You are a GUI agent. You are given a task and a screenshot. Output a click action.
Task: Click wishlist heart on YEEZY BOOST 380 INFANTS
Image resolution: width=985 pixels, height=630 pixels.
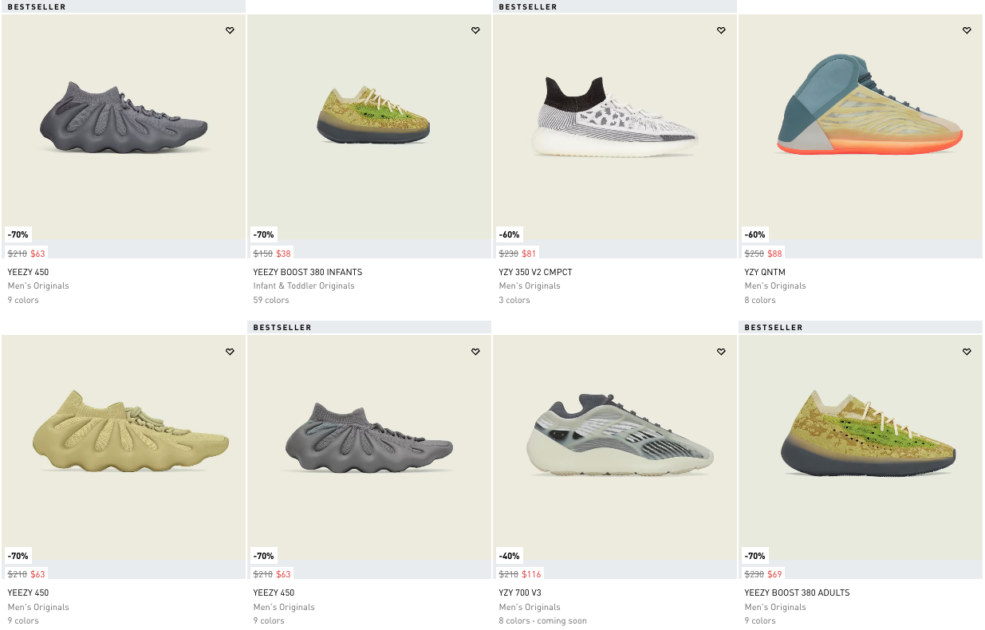tap(476, 30)
